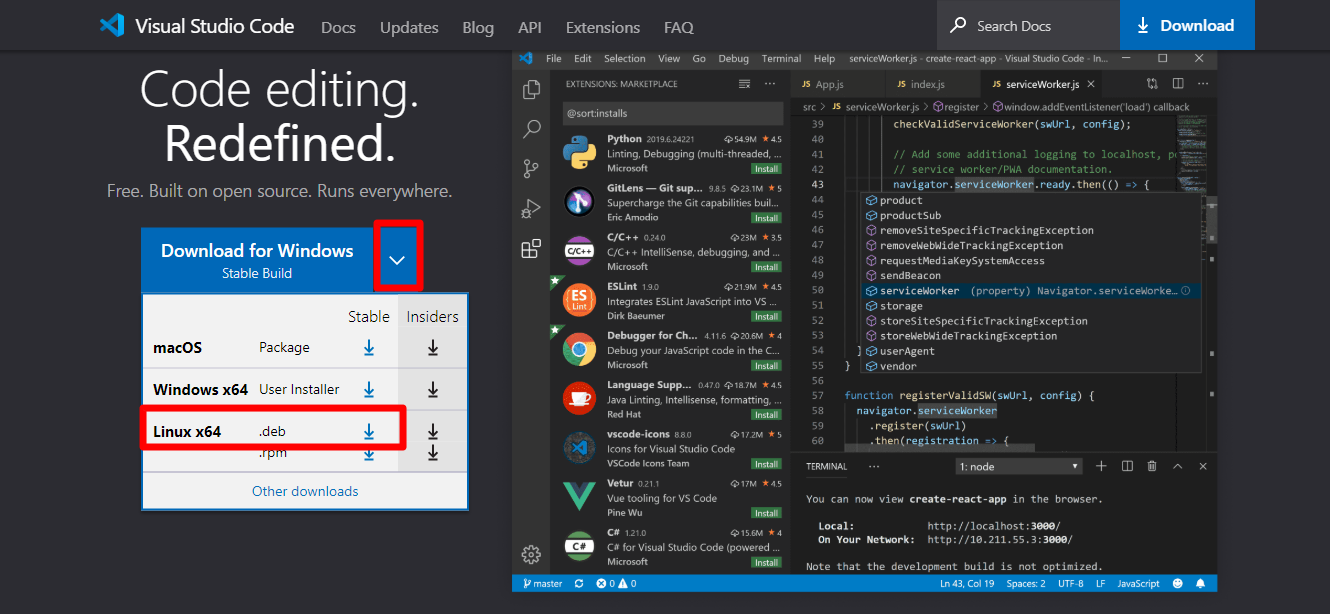The height and width of the screenshot is (614, 1330).
Task: Close the terminal panel
Action: click(x=1203, y=466)
